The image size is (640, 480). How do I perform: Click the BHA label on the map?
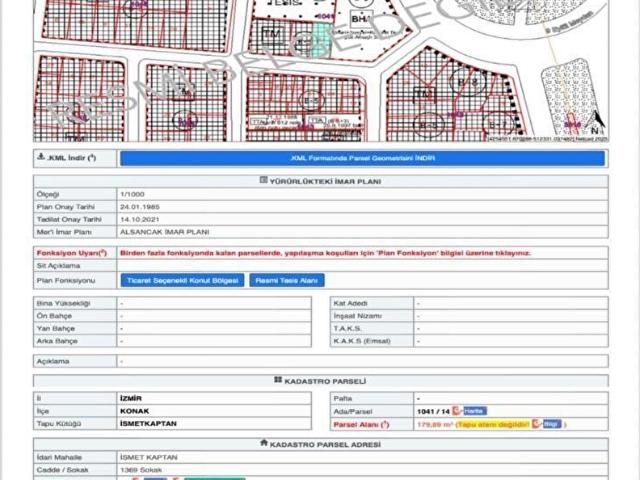[x=361, y=19]
